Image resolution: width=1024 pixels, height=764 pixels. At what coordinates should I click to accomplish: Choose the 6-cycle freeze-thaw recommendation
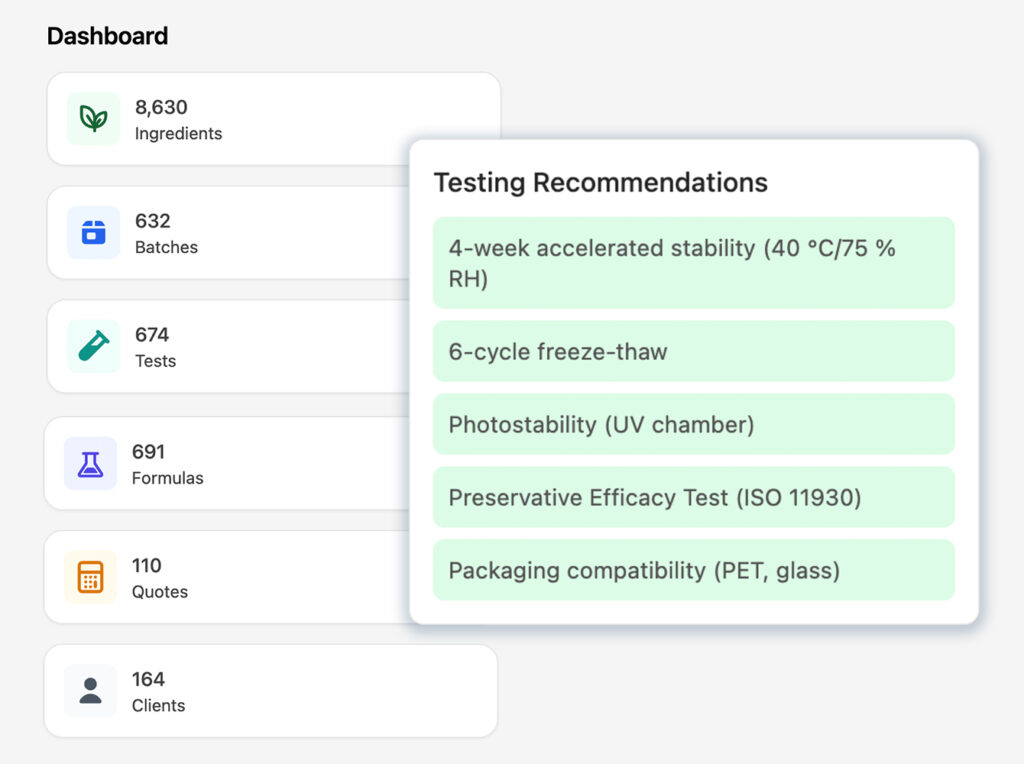point(694,351)
